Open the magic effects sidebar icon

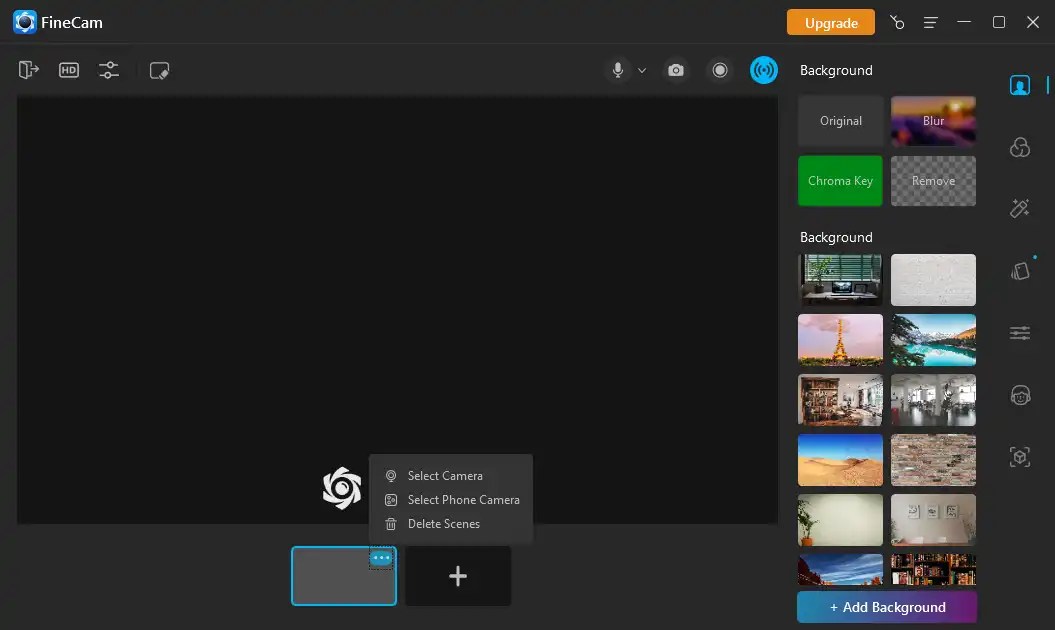point(1019,208)
